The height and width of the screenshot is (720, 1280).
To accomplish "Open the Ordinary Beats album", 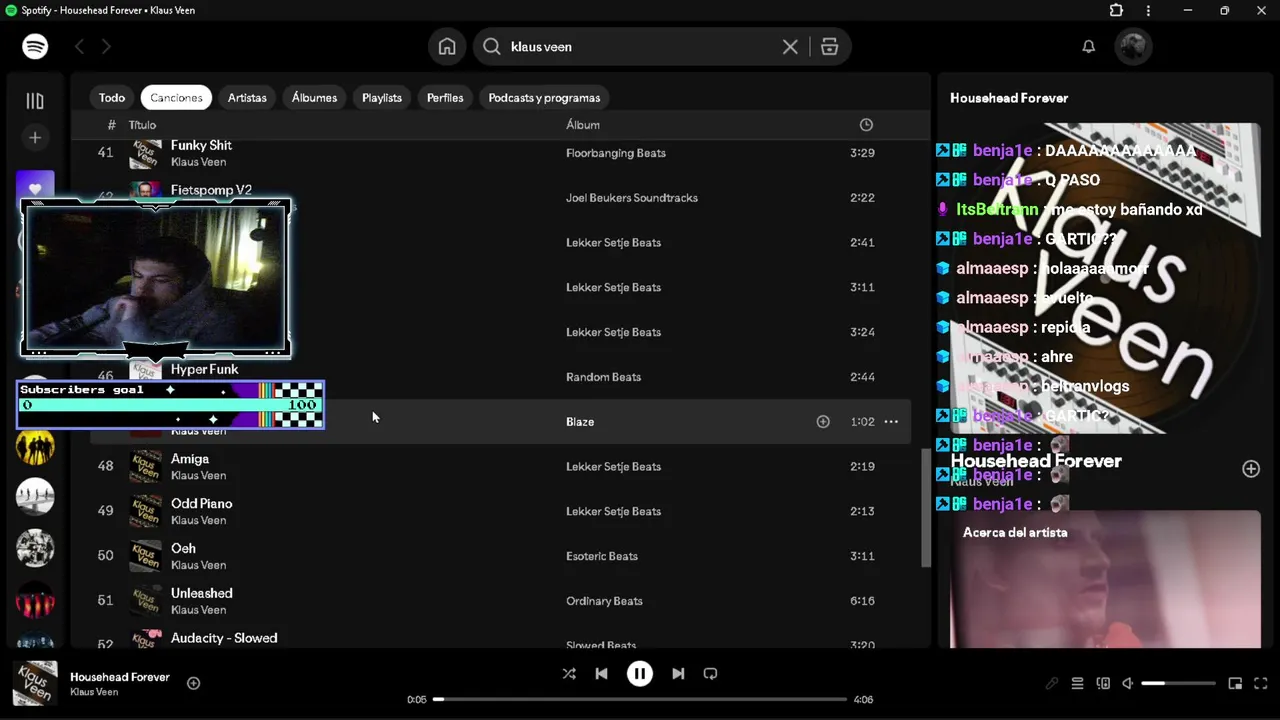I will 604,601.
